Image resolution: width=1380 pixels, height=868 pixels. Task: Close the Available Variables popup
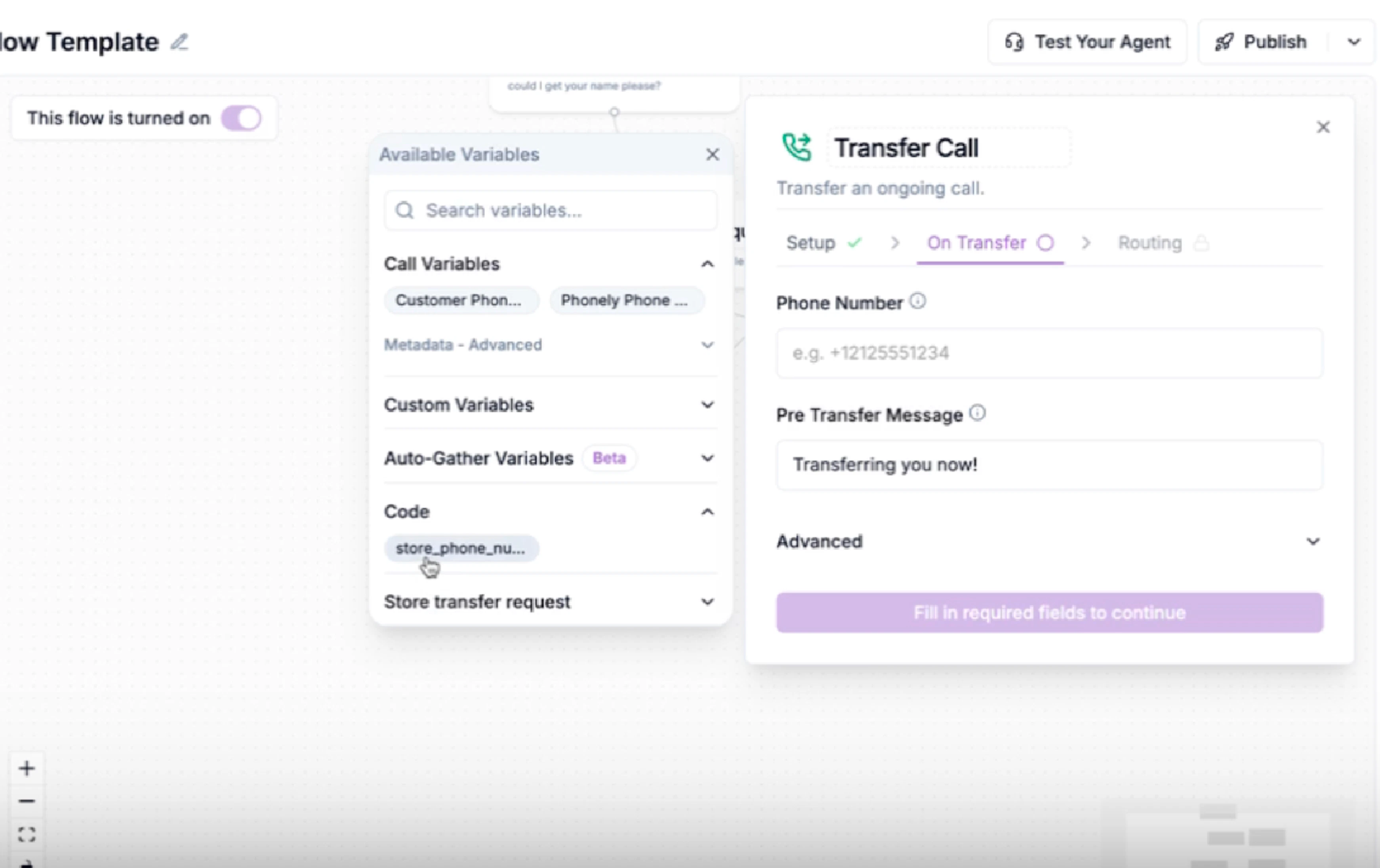click(712, 154)
